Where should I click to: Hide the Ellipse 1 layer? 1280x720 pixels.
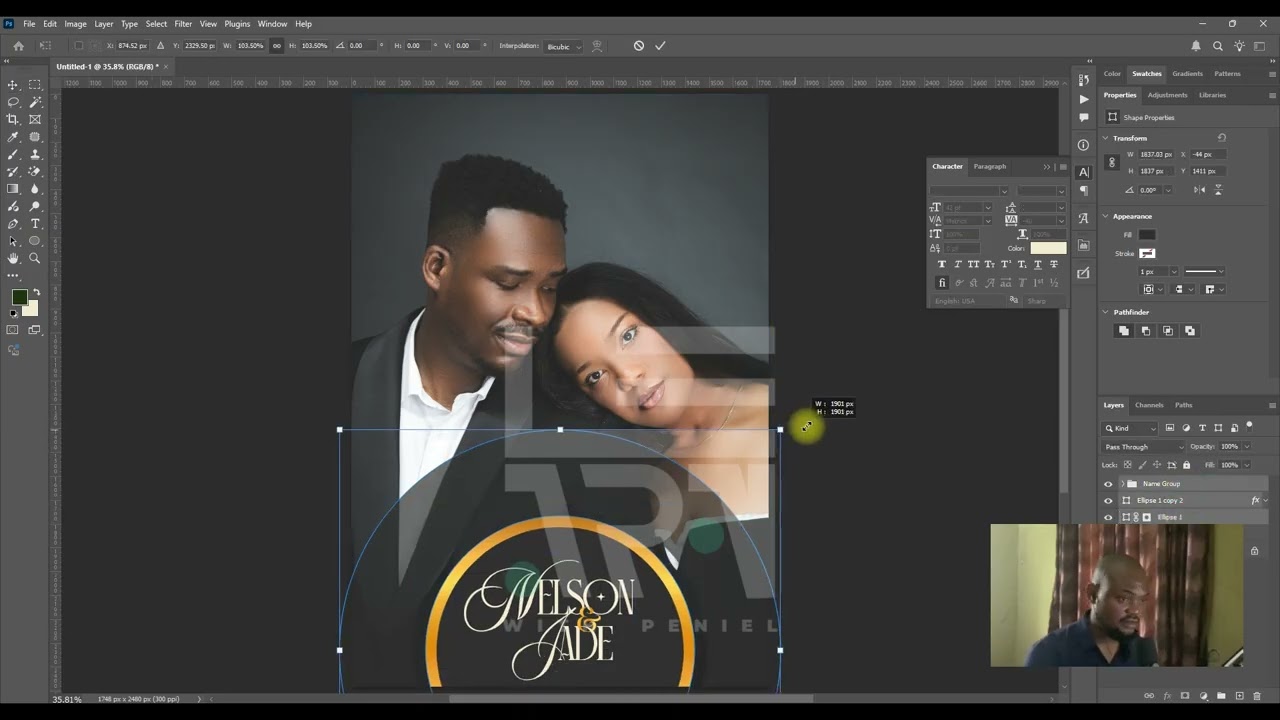[x=1108, y=517]
